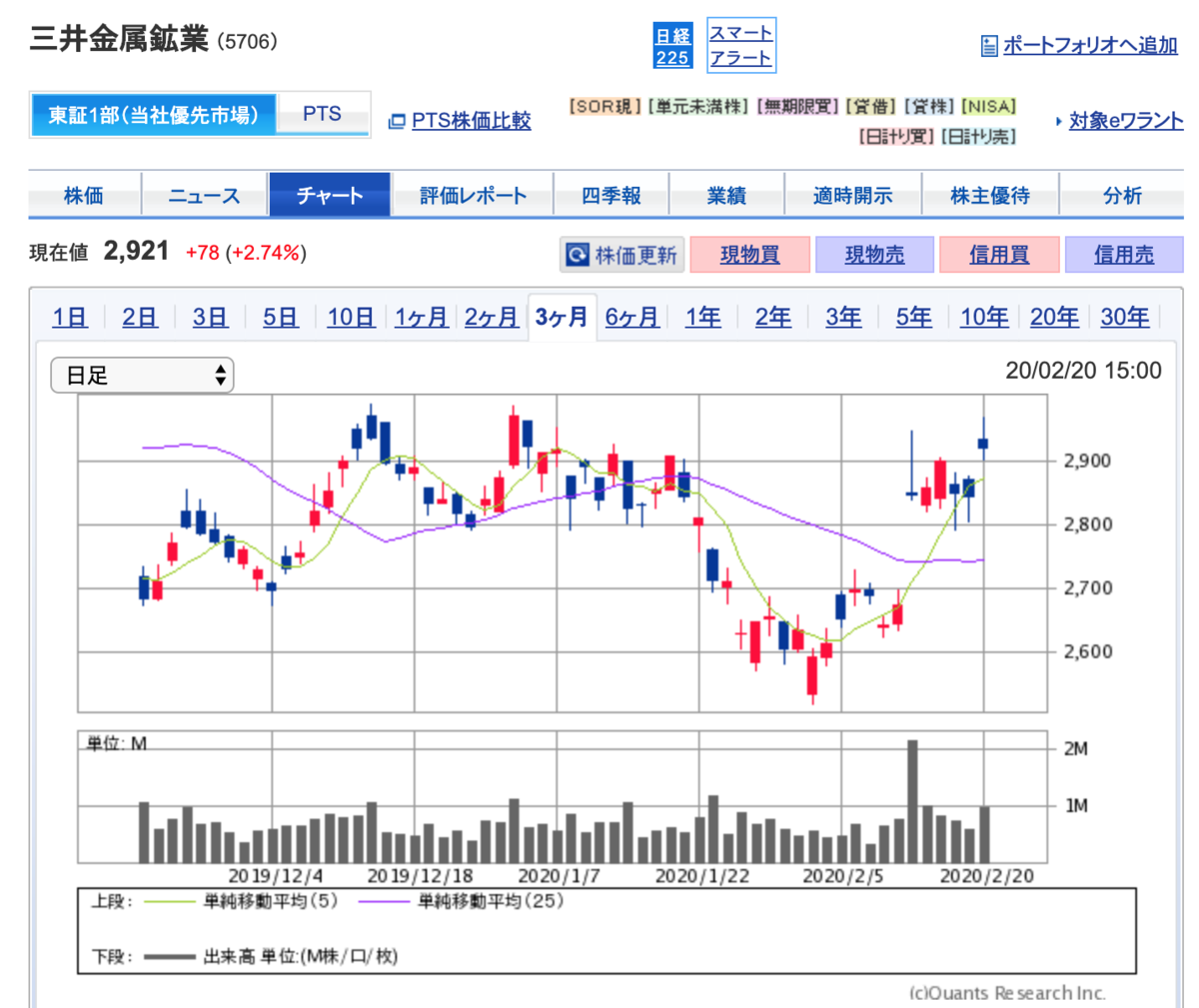Open the 株価 tab
1199x1008 pixels.
84,195
